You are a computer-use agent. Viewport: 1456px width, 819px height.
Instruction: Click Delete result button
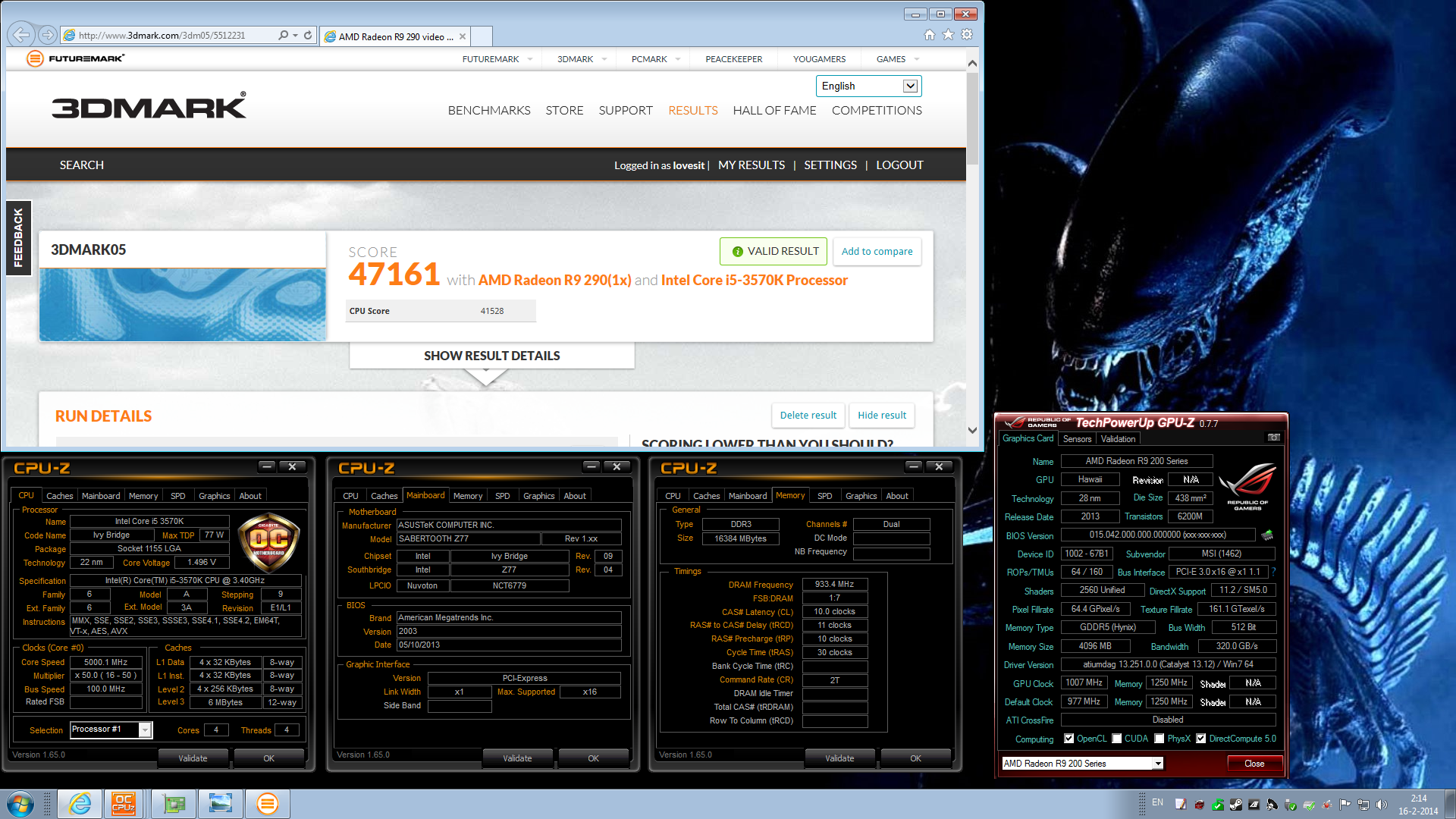[808, 416]
